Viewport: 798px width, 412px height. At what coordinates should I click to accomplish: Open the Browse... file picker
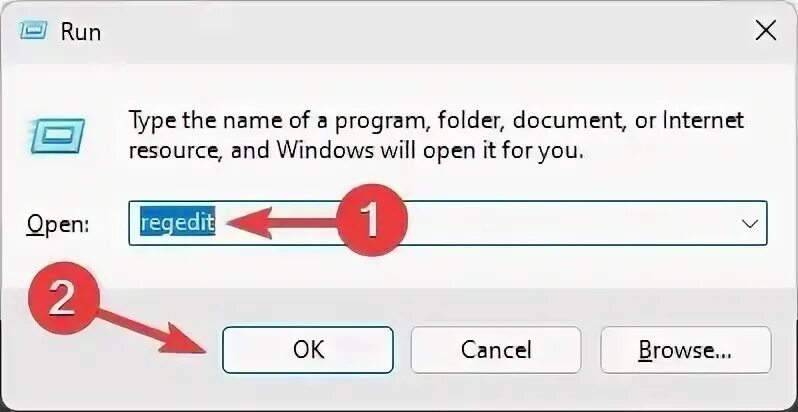[x=686, y=350]
